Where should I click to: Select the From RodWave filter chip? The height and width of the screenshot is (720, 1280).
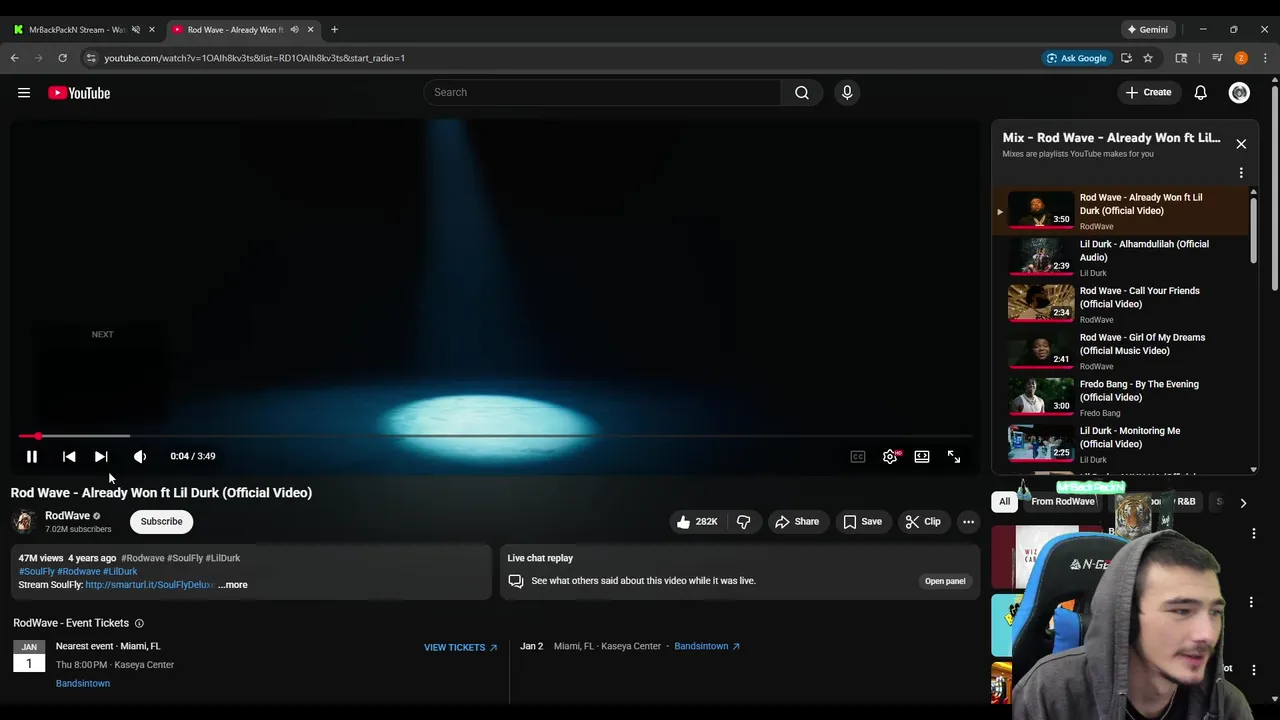click(1062, 501)
